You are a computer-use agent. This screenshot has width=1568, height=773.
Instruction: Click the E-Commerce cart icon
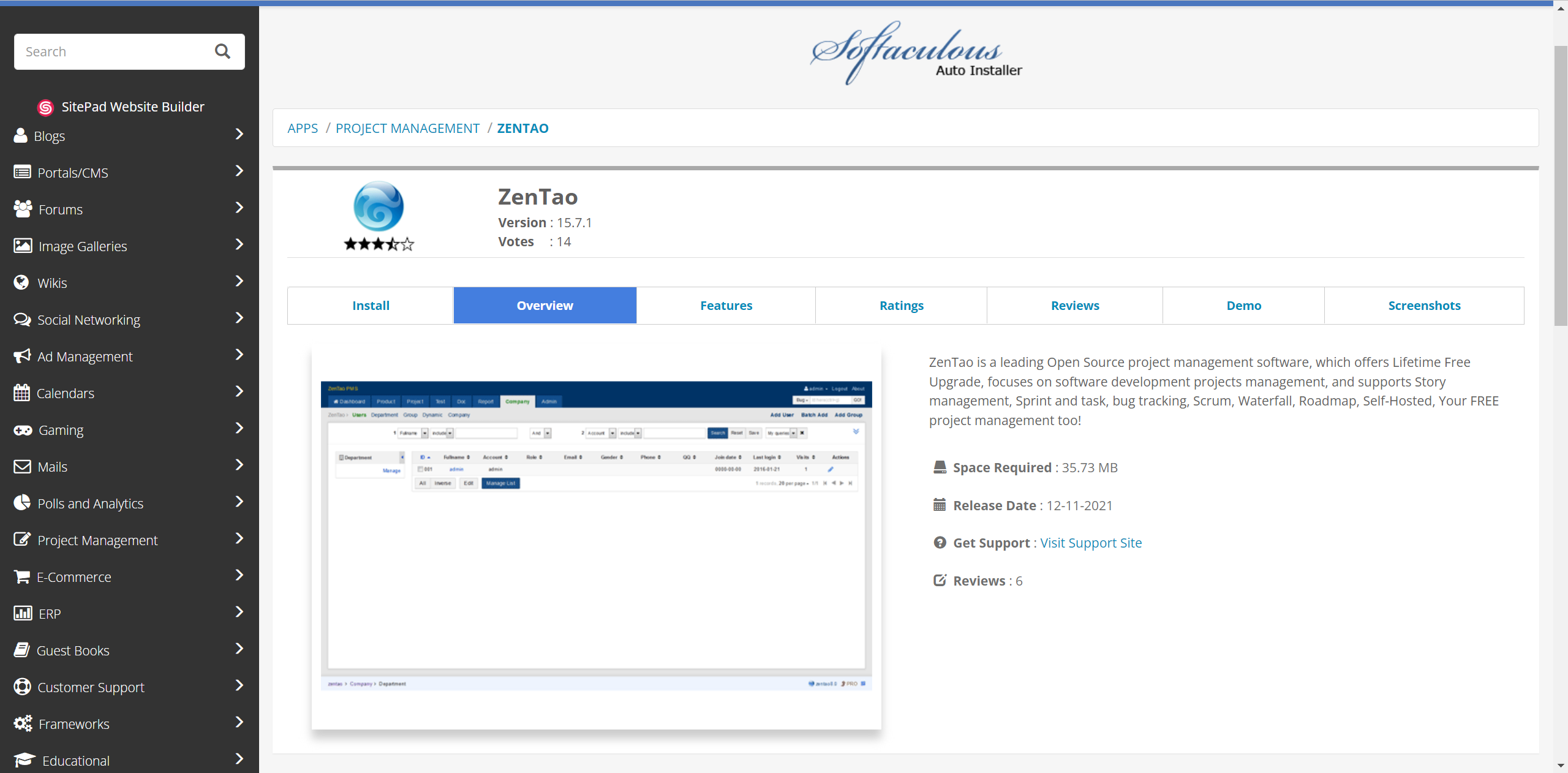[x=22, y=576]
